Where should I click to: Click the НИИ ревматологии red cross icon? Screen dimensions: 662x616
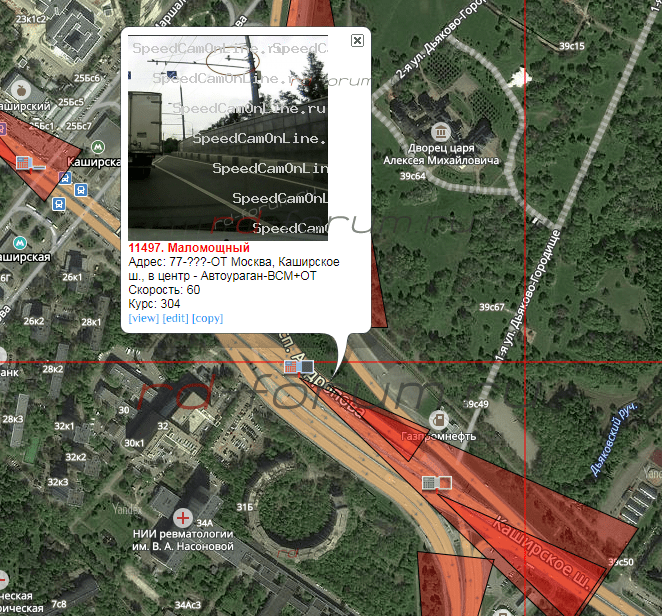182,517
